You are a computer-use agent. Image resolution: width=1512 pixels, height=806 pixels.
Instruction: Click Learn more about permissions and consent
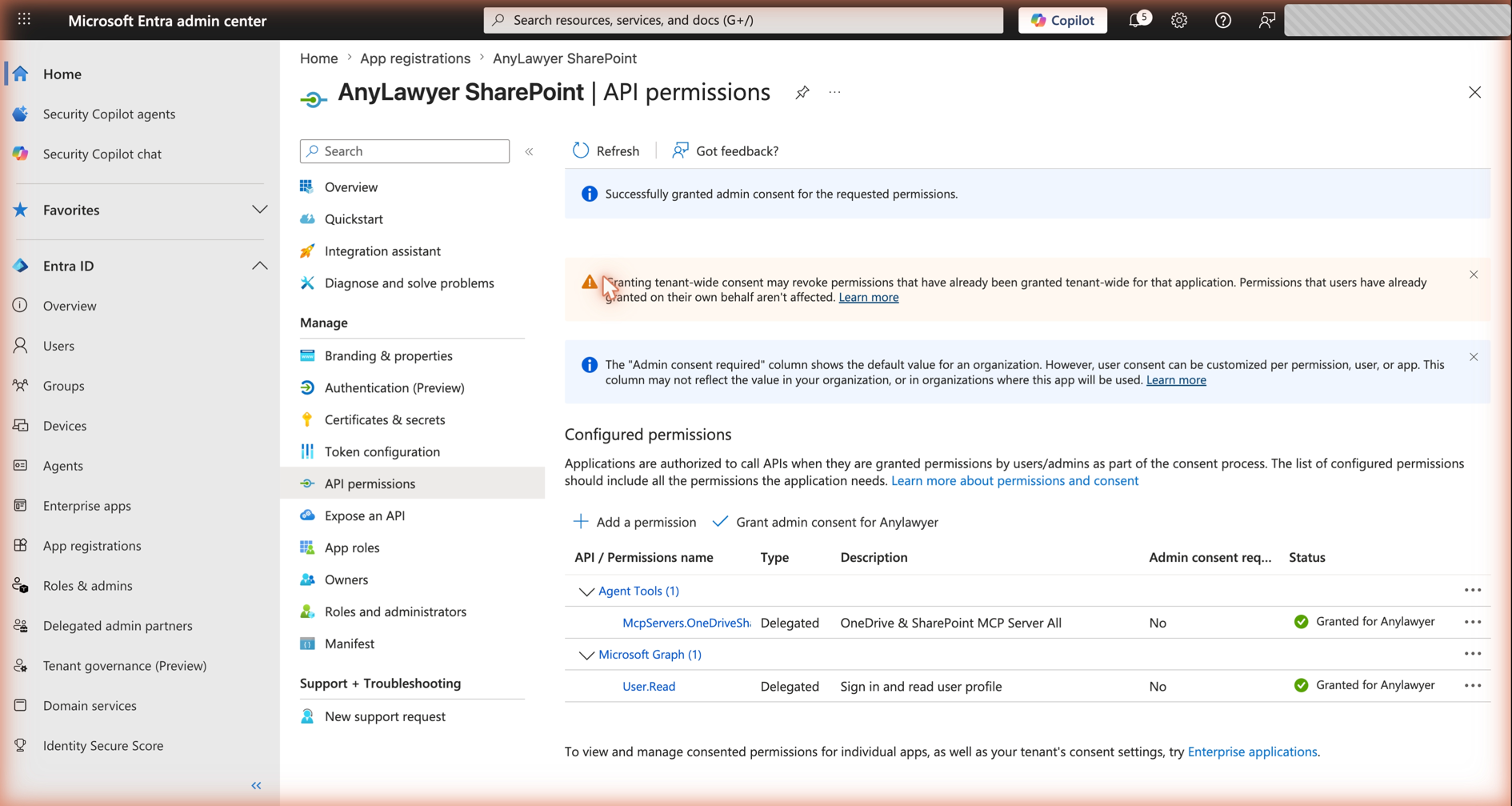click(x=1014, y=480)
